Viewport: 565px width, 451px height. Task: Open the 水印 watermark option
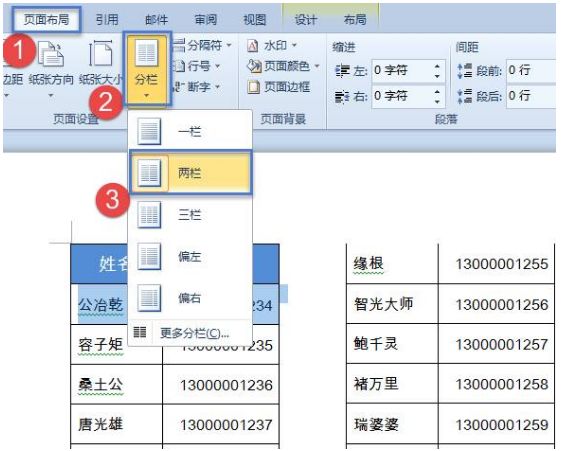(272, 45)
